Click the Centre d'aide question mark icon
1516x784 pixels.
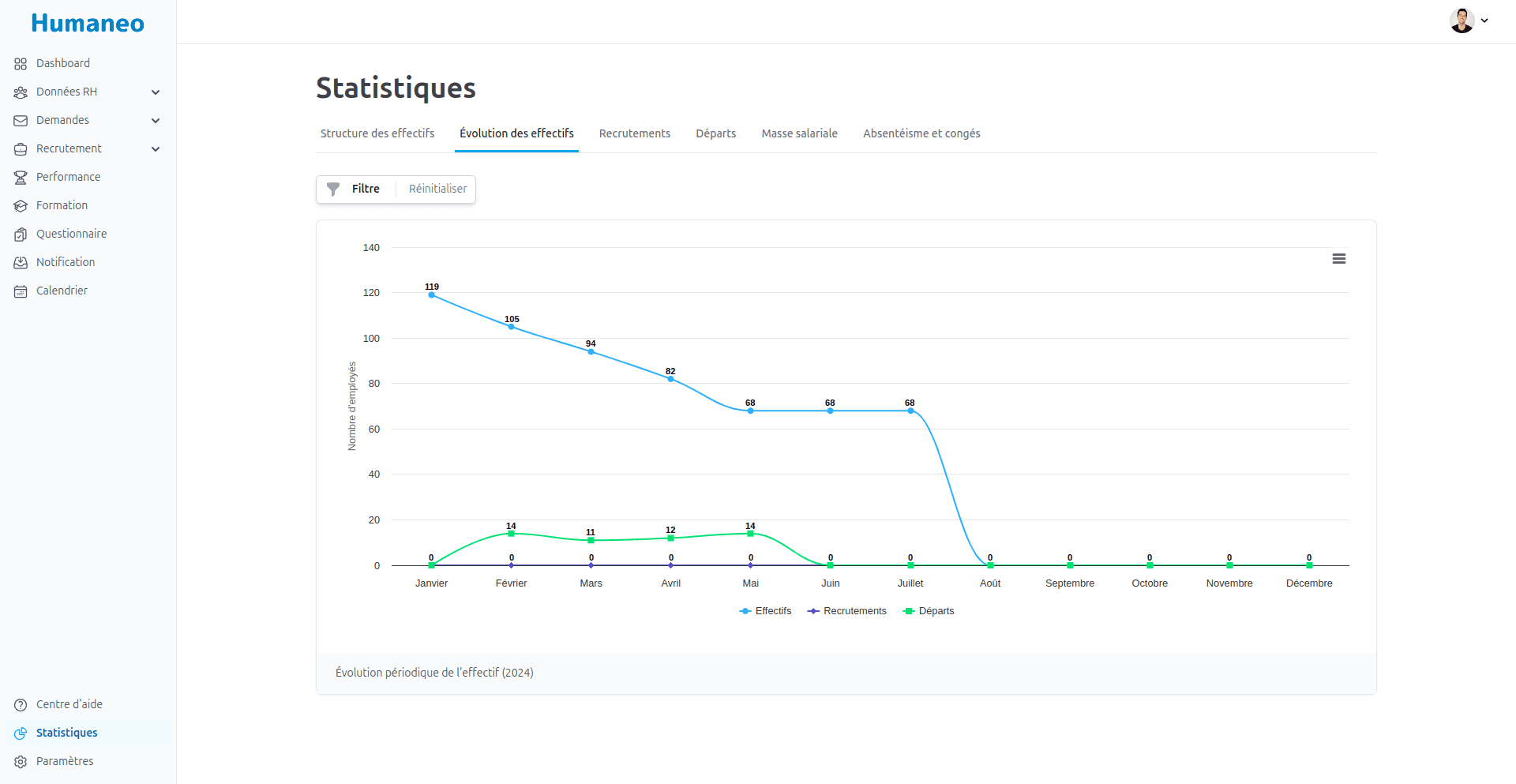point(21,705)
